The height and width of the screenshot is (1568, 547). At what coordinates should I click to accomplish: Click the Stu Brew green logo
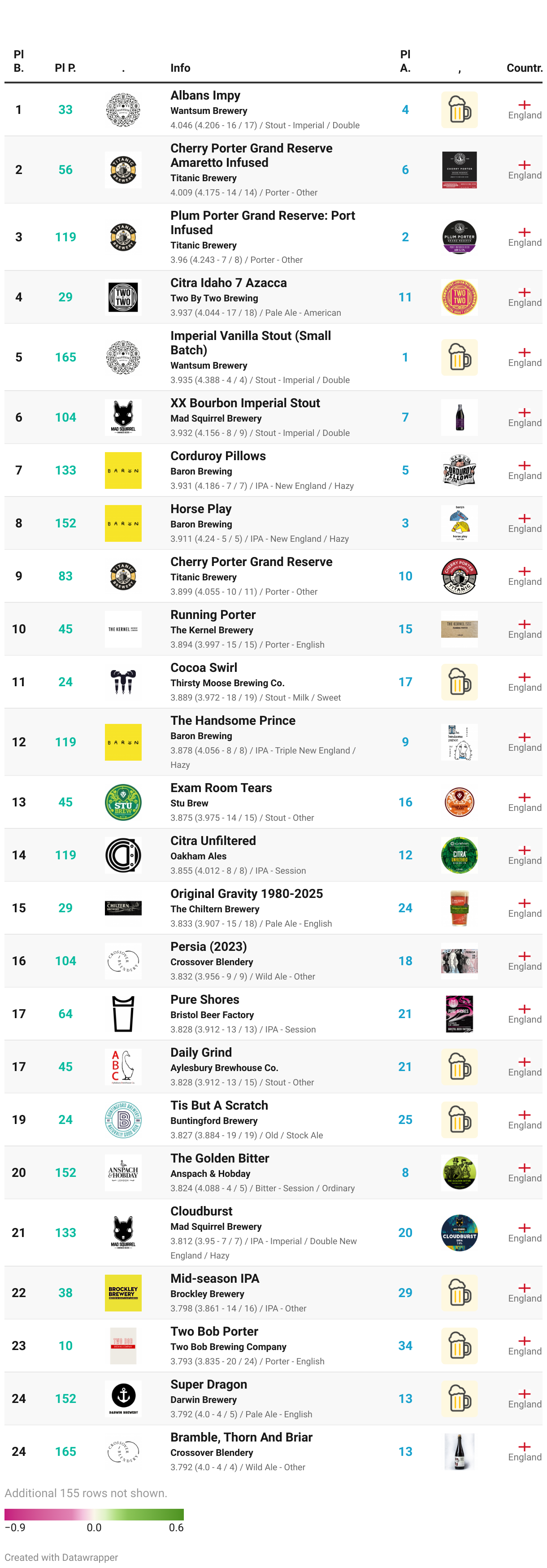(123, 802)
